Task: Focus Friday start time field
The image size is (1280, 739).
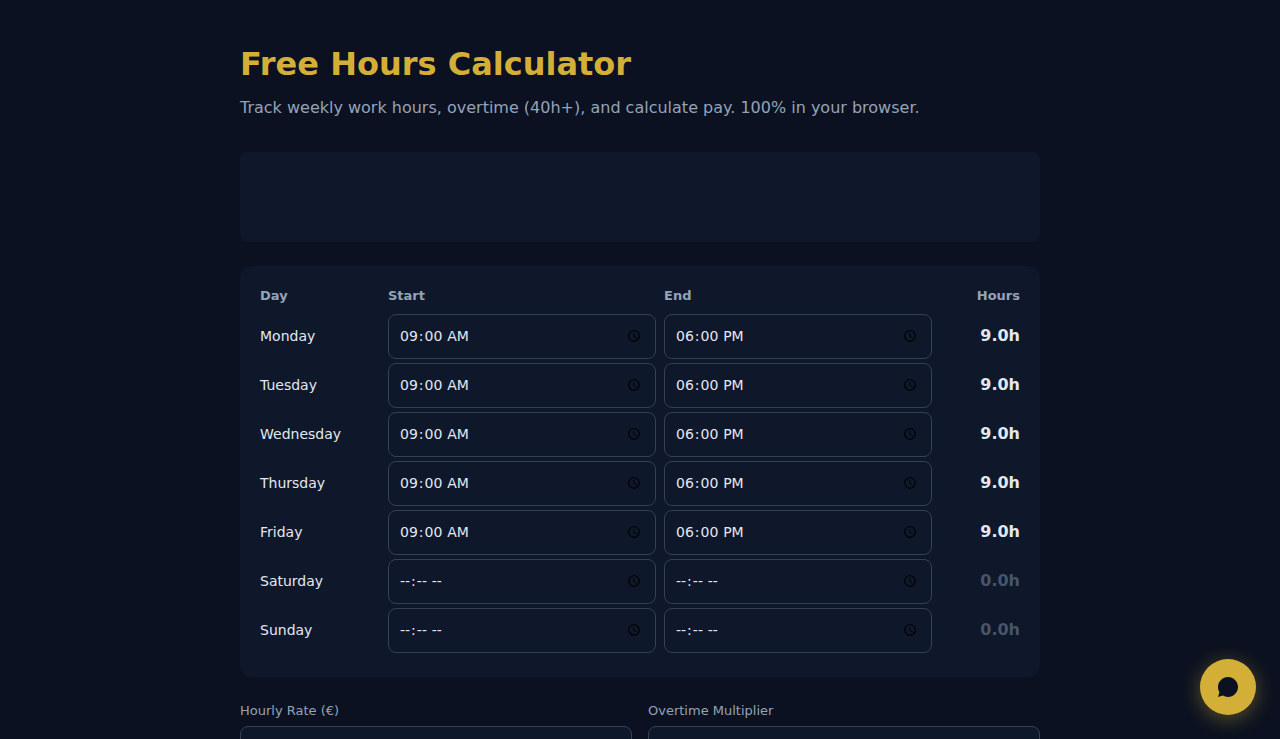Action: pyautogui.click(x=522, y=532)
